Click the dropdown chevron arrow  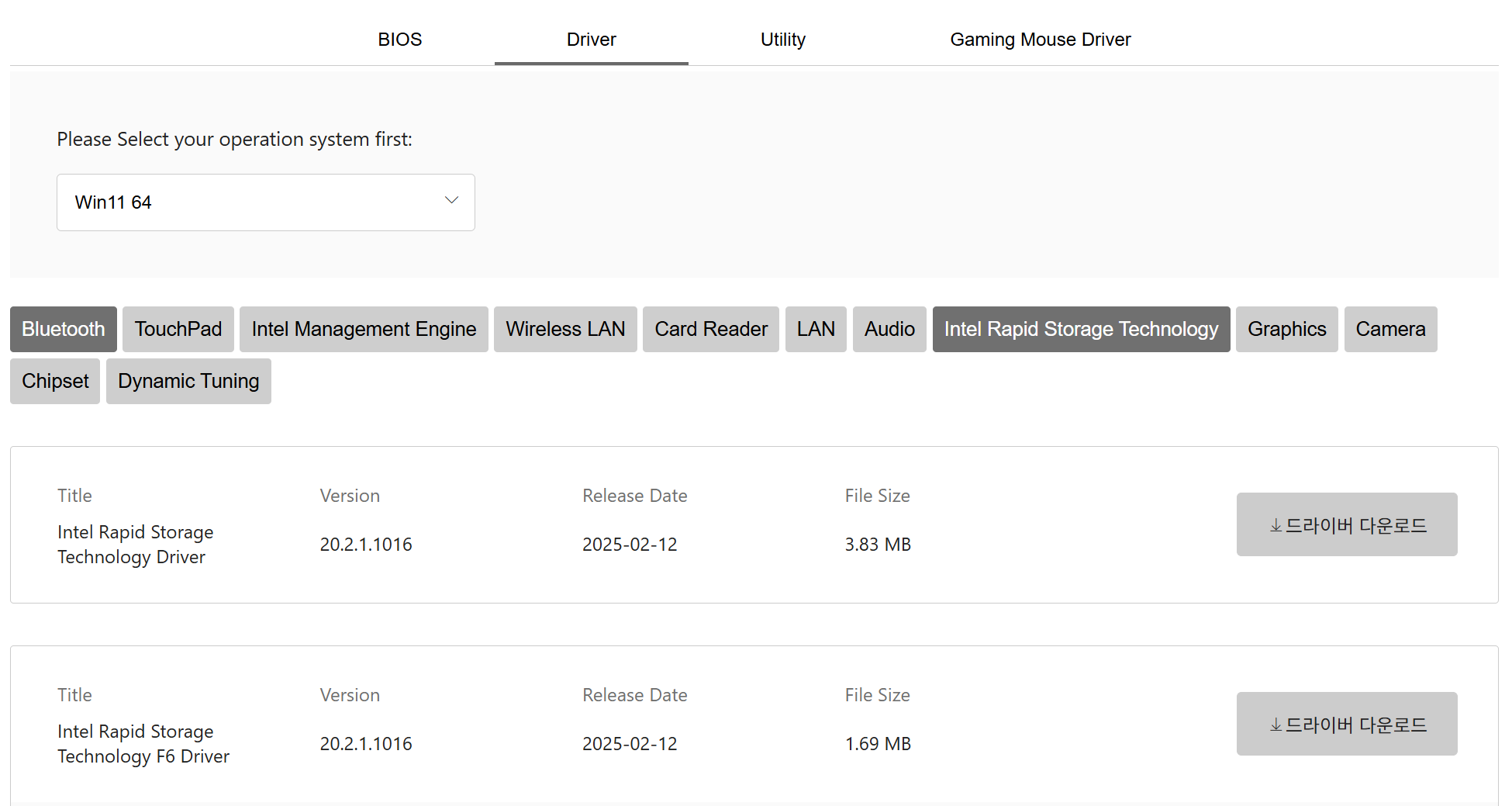click(x=451, y=200)
